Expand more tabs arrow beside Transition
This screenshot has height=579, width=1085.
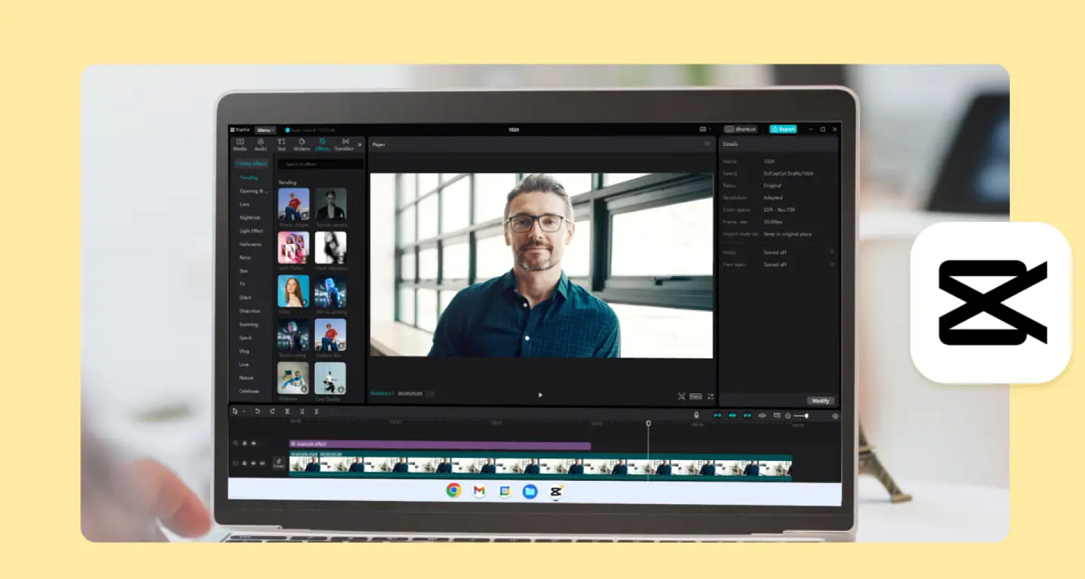(360, 145)
